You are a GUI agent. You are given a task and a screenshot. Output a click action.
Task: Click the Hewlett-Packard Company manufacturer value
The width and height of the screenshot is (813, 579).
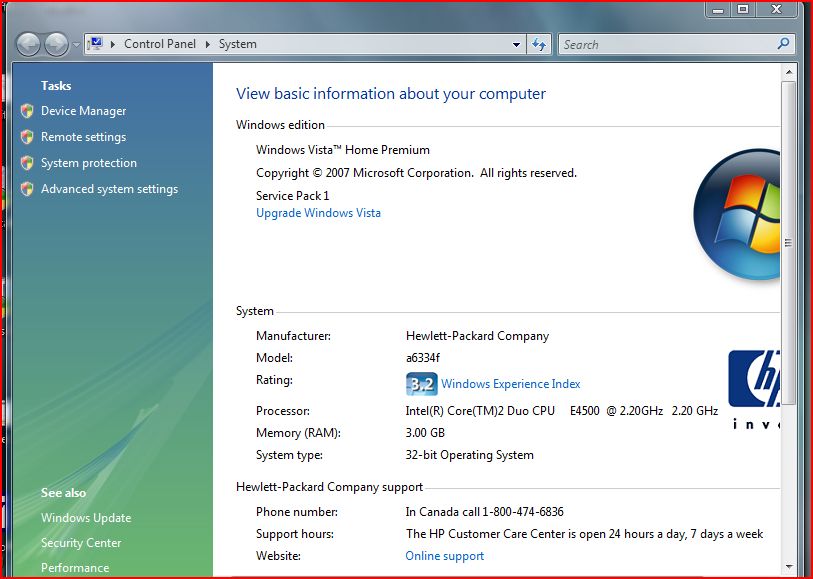(477, 336)
